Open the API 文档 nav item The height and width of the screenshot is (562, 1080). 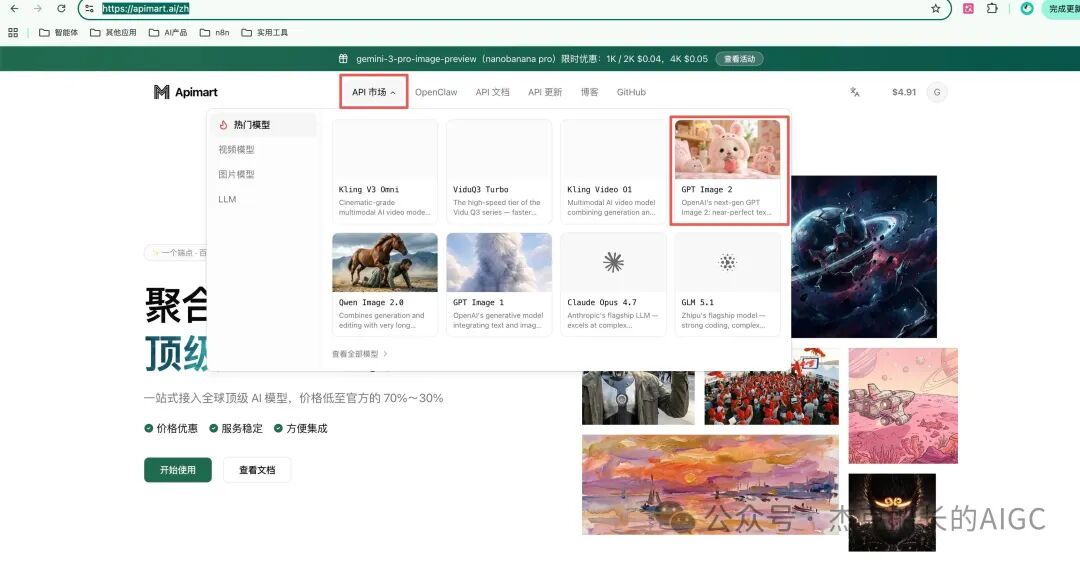(492, 92)
